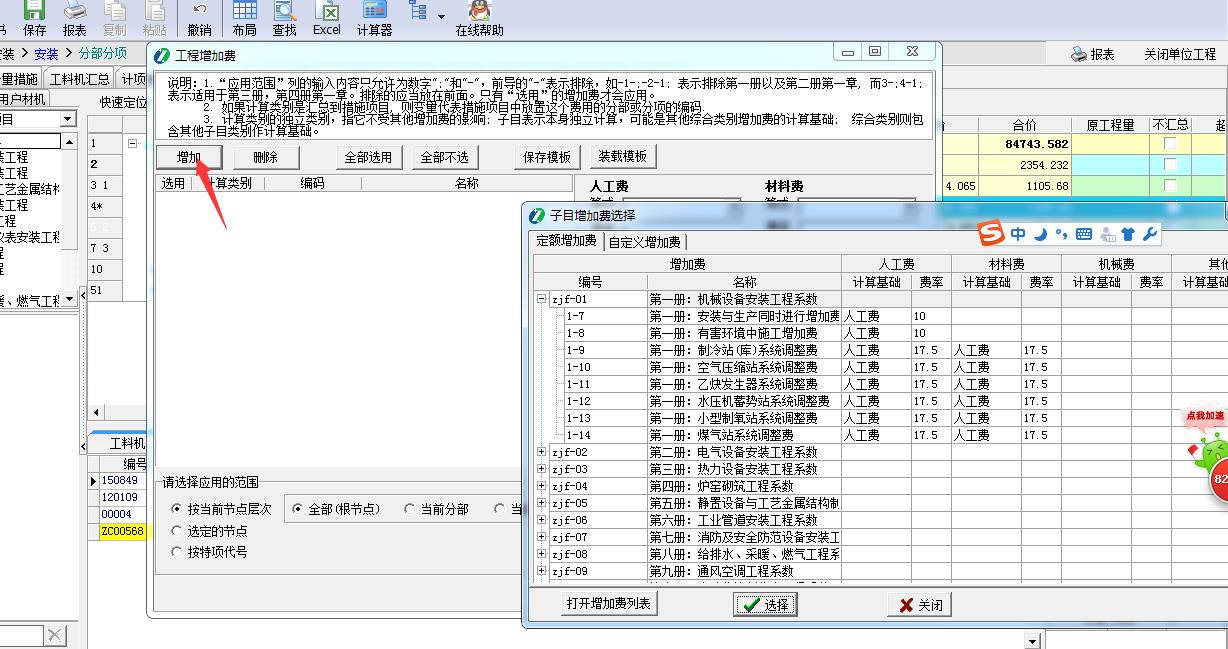Expand the zjf-08 给排水 node
The image size is (1228, 649).
(542, 554)
